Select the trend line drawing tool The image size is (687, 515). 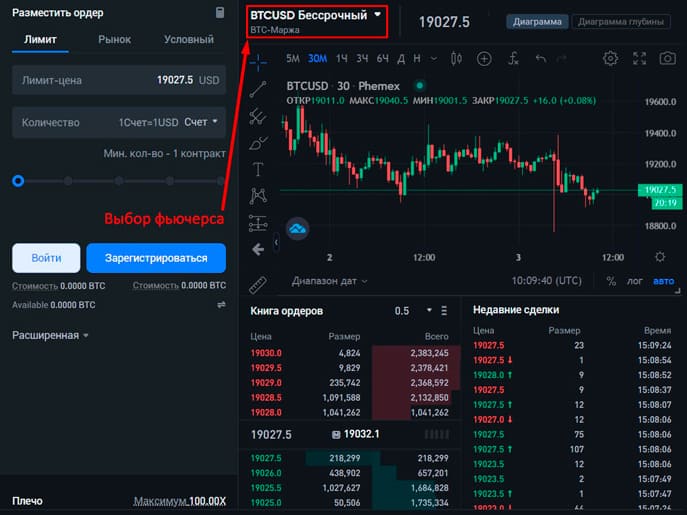[x=258, y=89]
